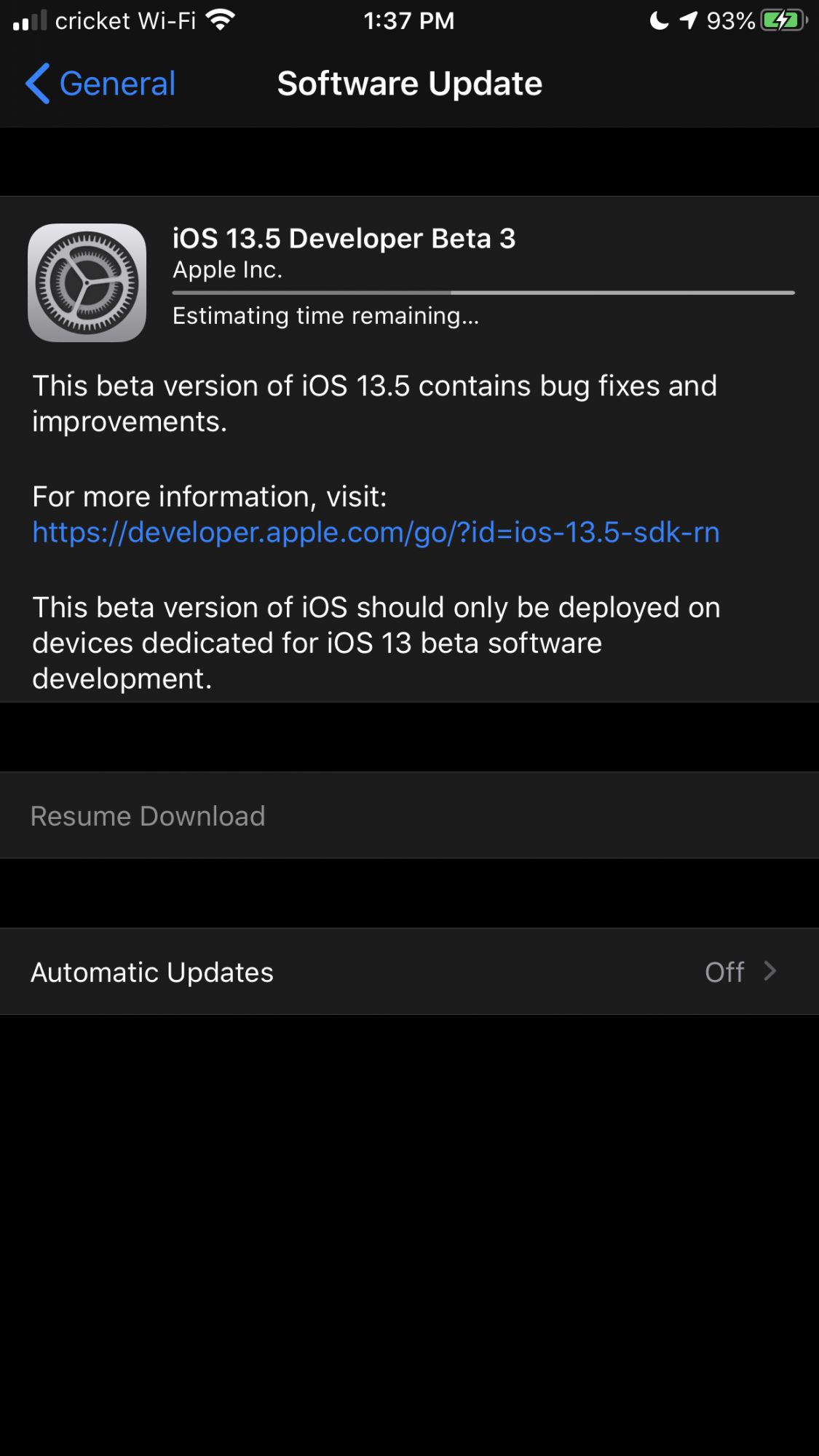Tap the 93% battery percentage
Screen dimensions: 819x1456
point(730,21)
